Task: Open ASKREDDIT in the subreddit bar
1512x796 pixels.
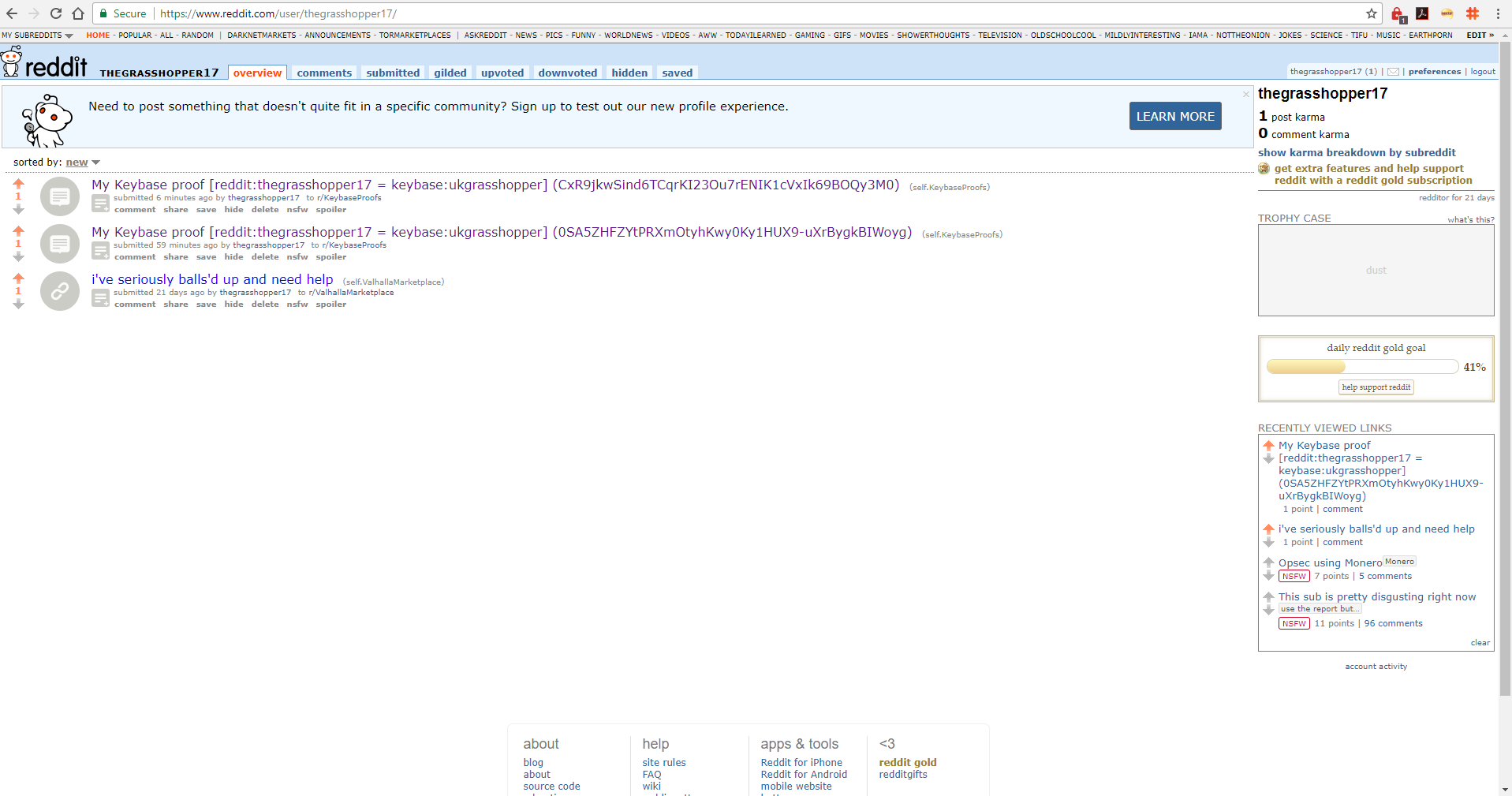Action: (x=485, y=36)
